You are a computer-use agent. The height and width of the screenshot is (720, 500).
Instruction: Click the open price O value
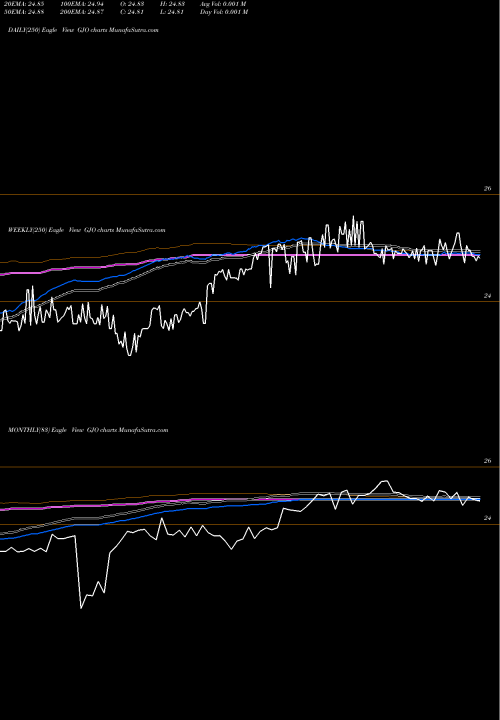pos(131,4)
